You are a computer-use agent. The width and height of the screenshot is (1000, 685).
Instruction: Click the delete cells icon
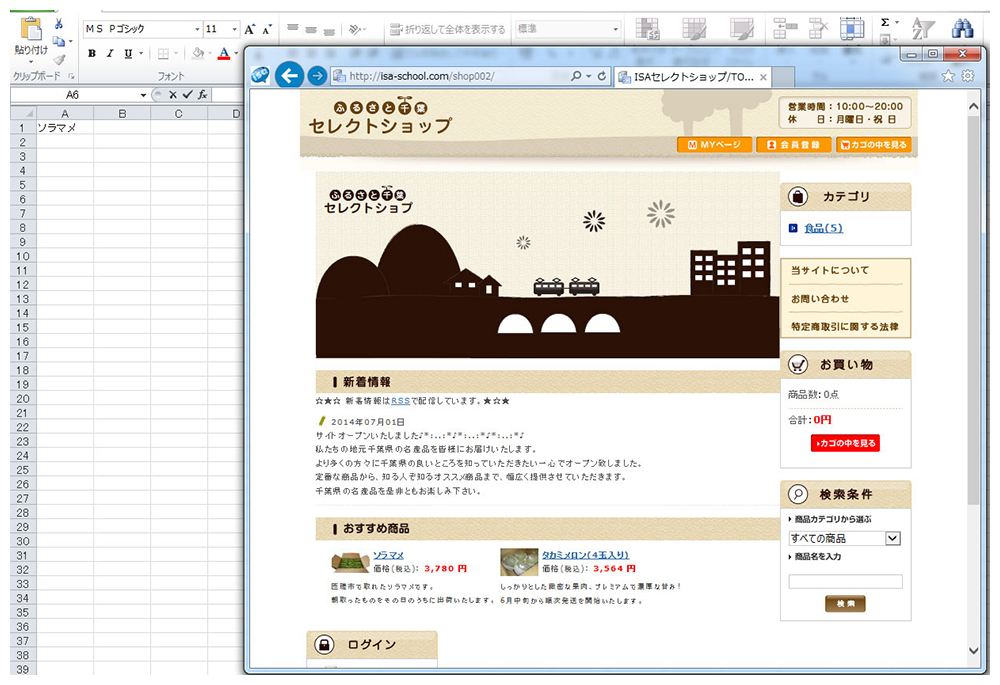coord(818,29)
